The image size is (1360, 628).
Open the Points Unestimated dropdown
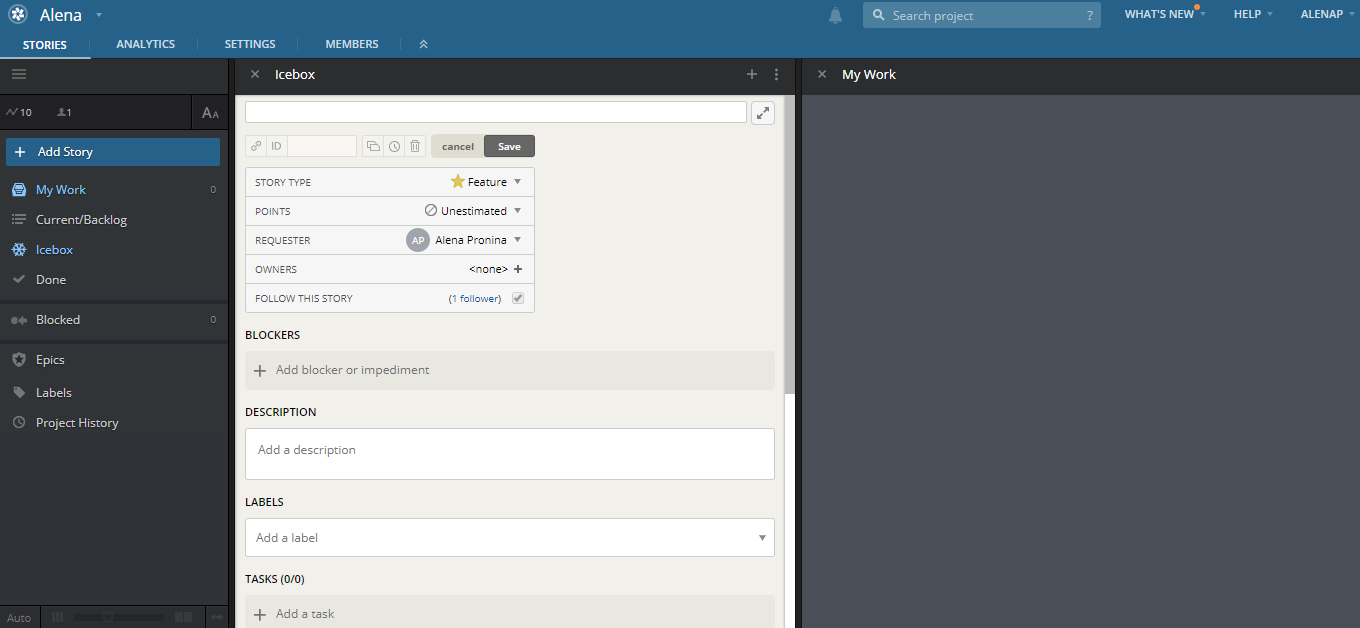coord(473,211)
